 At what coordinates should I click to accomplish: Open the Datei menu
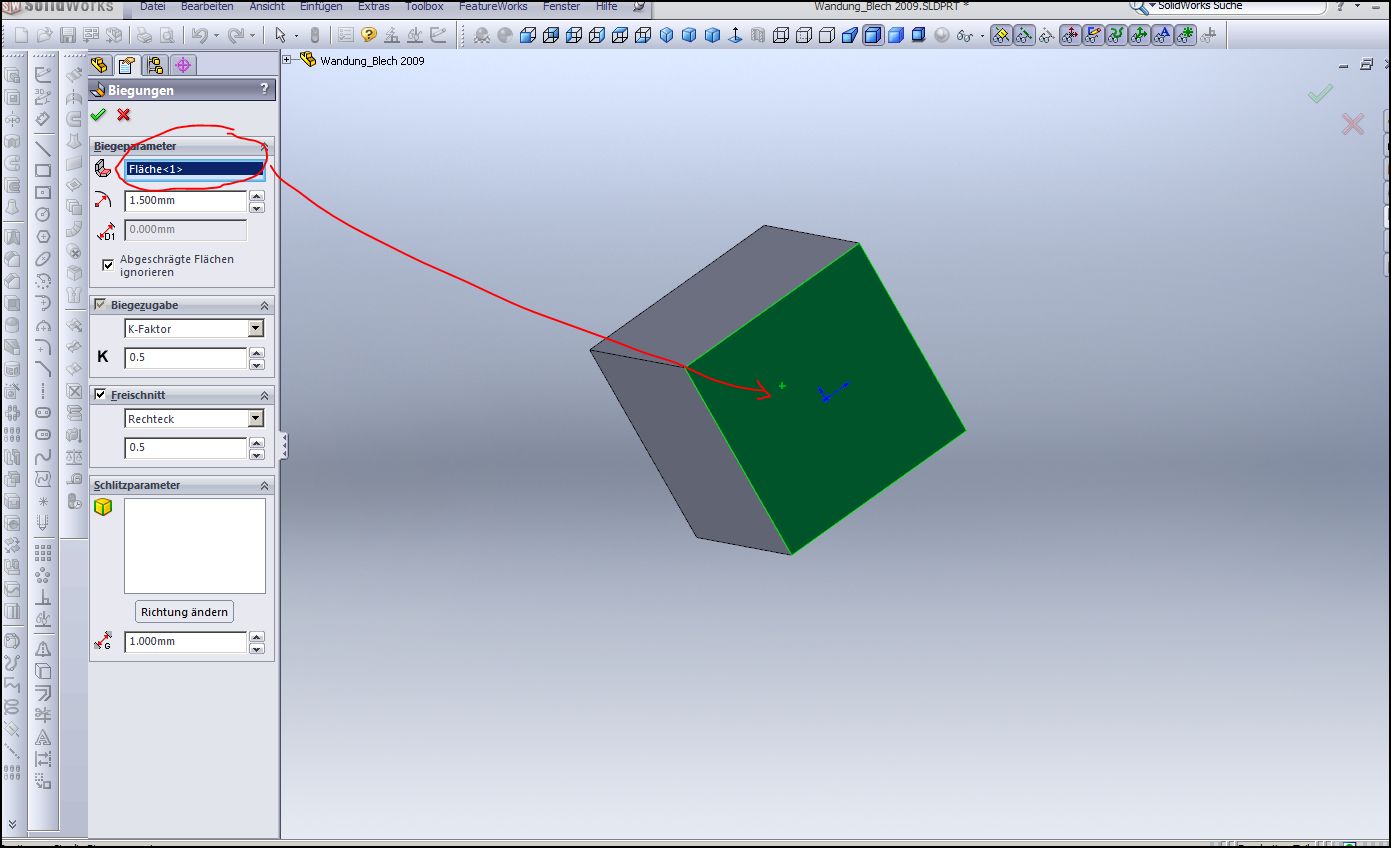click(153, 6)
